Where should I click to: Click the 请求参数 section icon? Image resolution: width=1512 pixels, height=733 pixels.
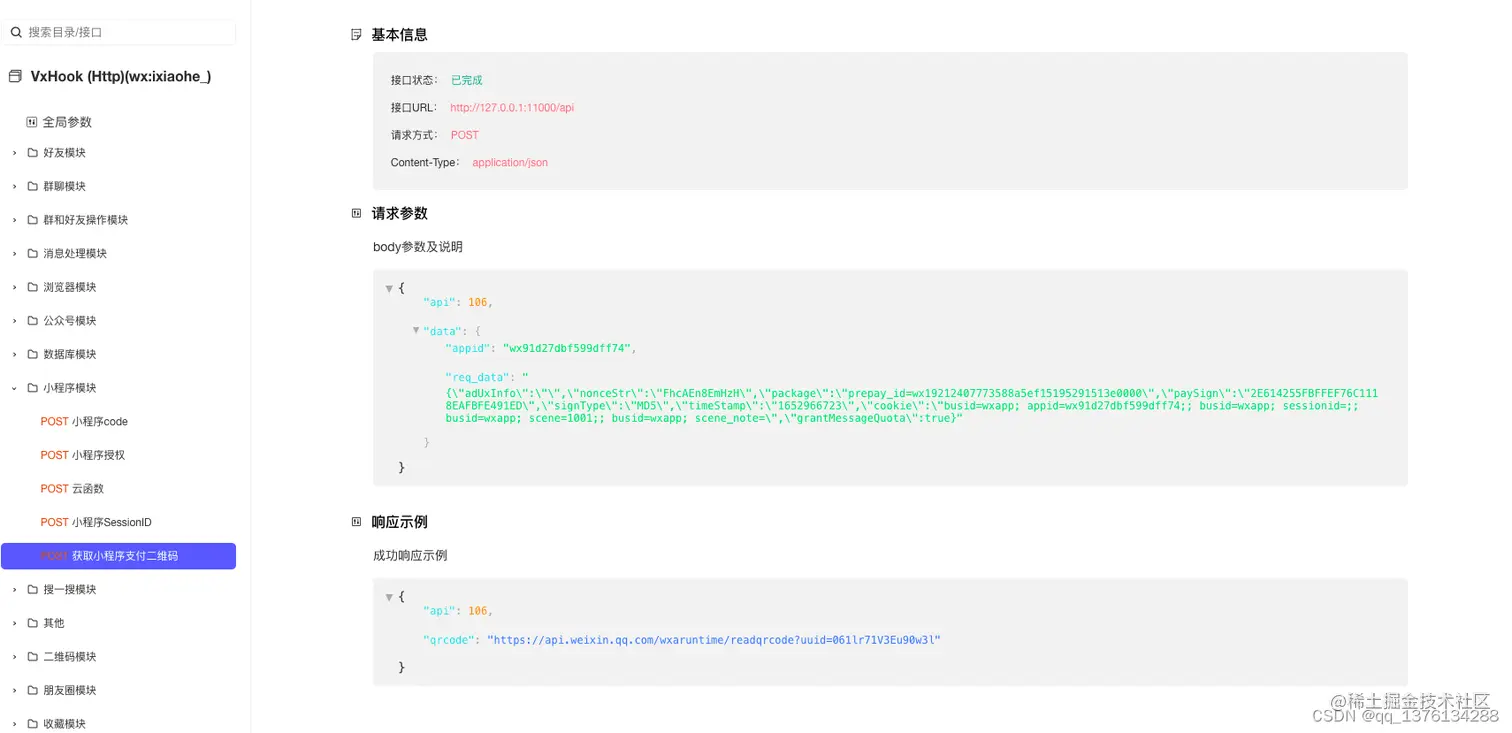pos(356,213)
